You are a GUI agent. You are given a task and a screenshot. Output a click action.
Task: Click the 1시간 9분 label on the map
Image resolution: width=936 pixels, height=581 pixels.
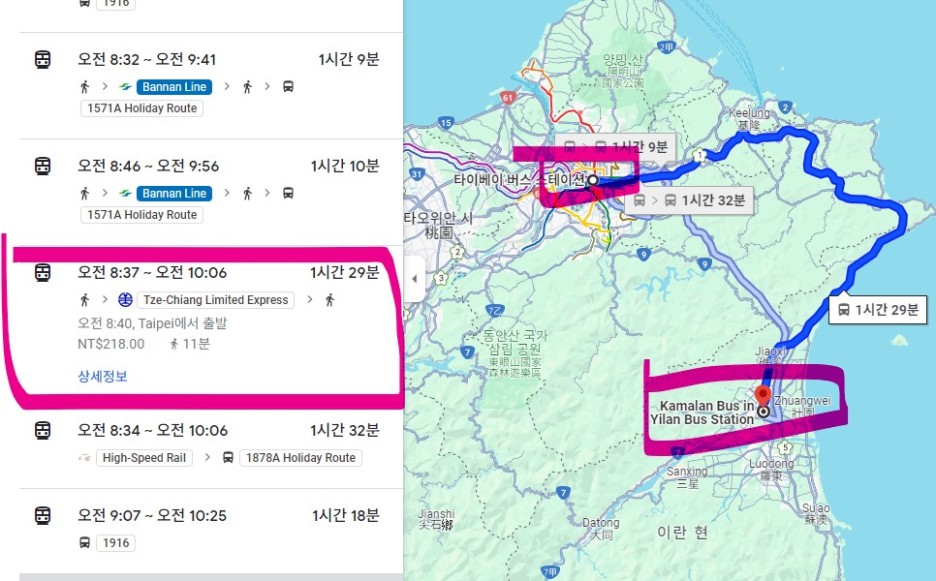point(615,147)
